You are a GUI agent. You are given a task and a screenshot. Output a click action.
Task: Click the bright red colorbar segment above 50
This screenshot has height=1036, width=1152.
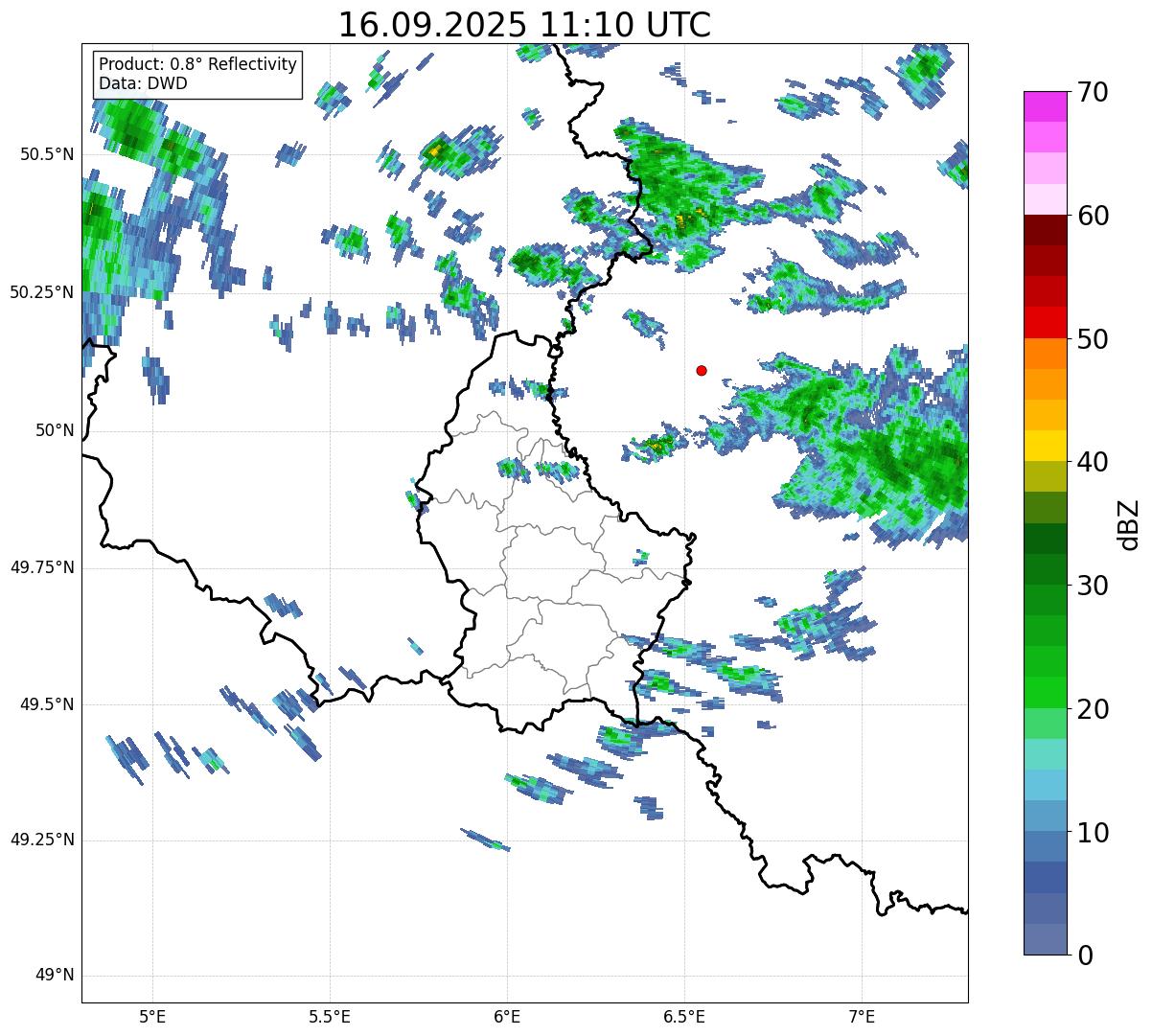[1045, 323]
